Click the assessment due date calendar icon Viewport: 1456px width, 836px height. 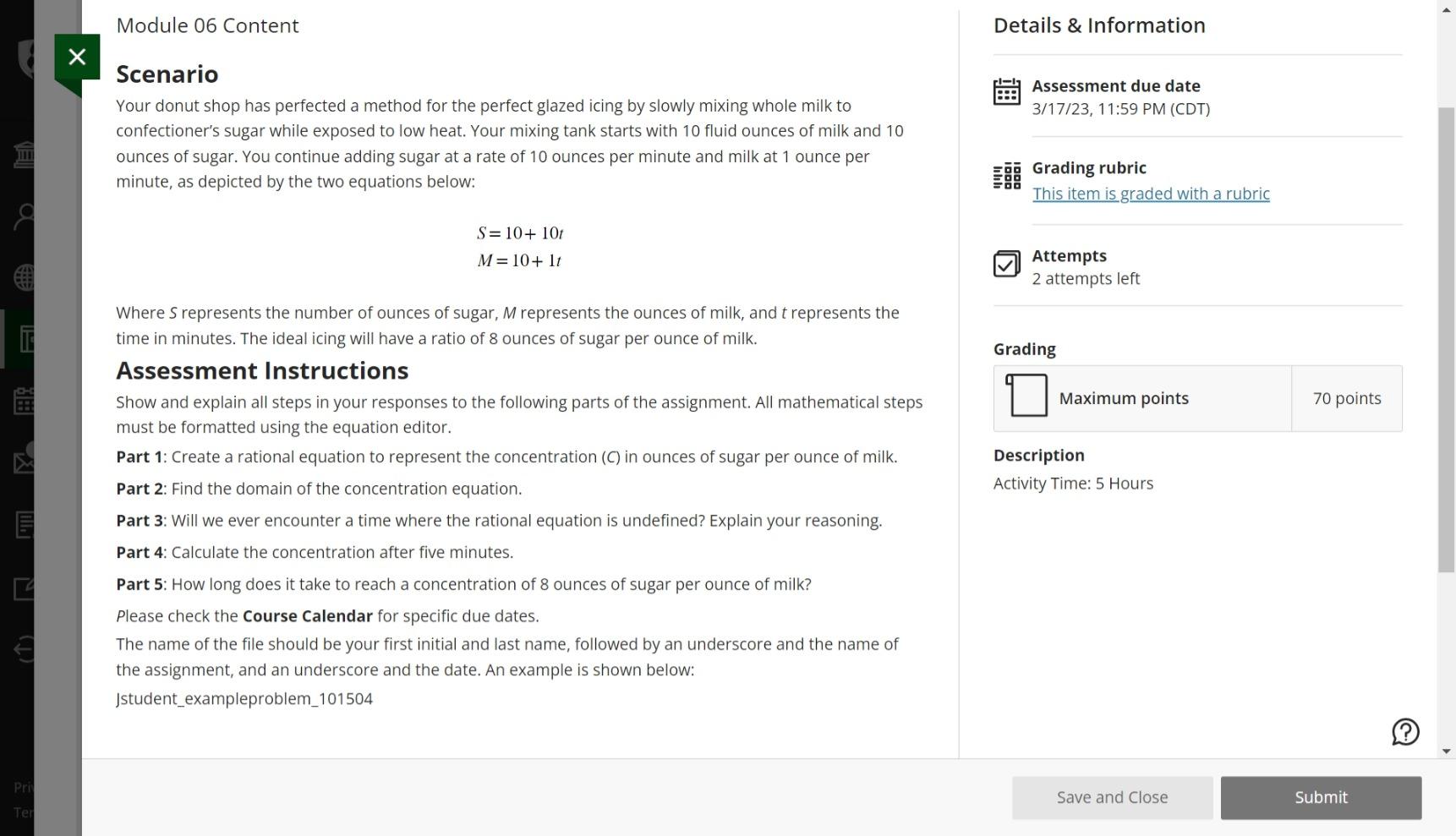point(1006,91)
